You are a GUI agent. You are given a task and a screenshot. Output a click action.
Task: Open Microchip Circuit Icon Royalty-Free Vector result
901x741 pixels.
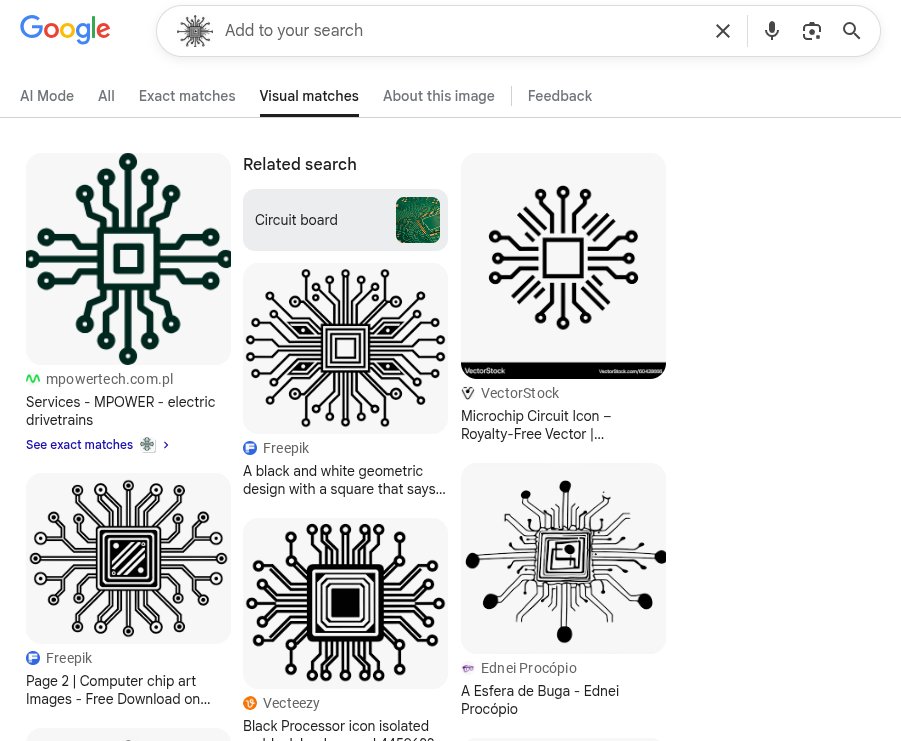[536, 424]
